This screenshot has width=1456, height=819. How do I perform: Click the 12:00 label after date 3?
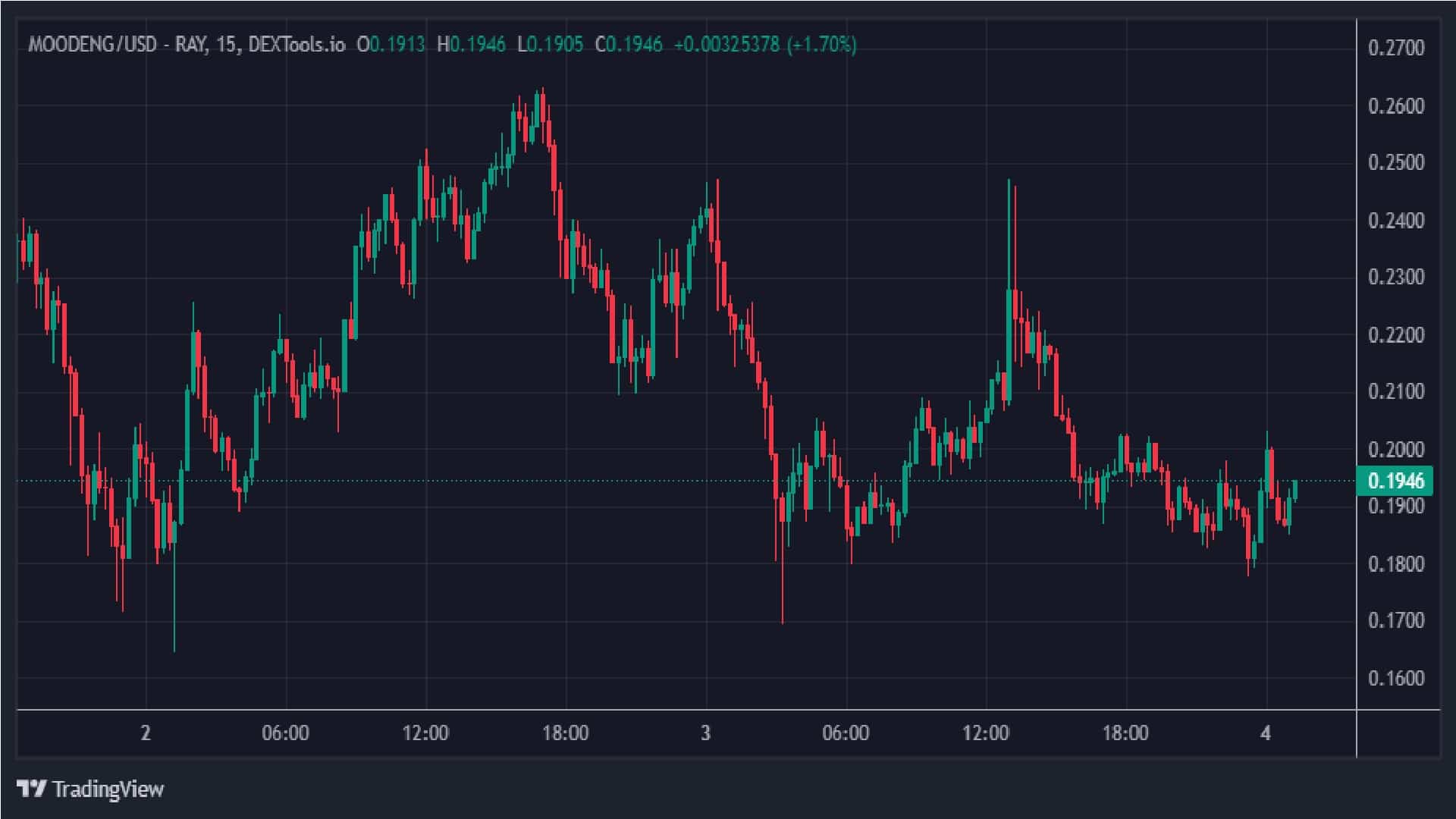pos(986,733)
